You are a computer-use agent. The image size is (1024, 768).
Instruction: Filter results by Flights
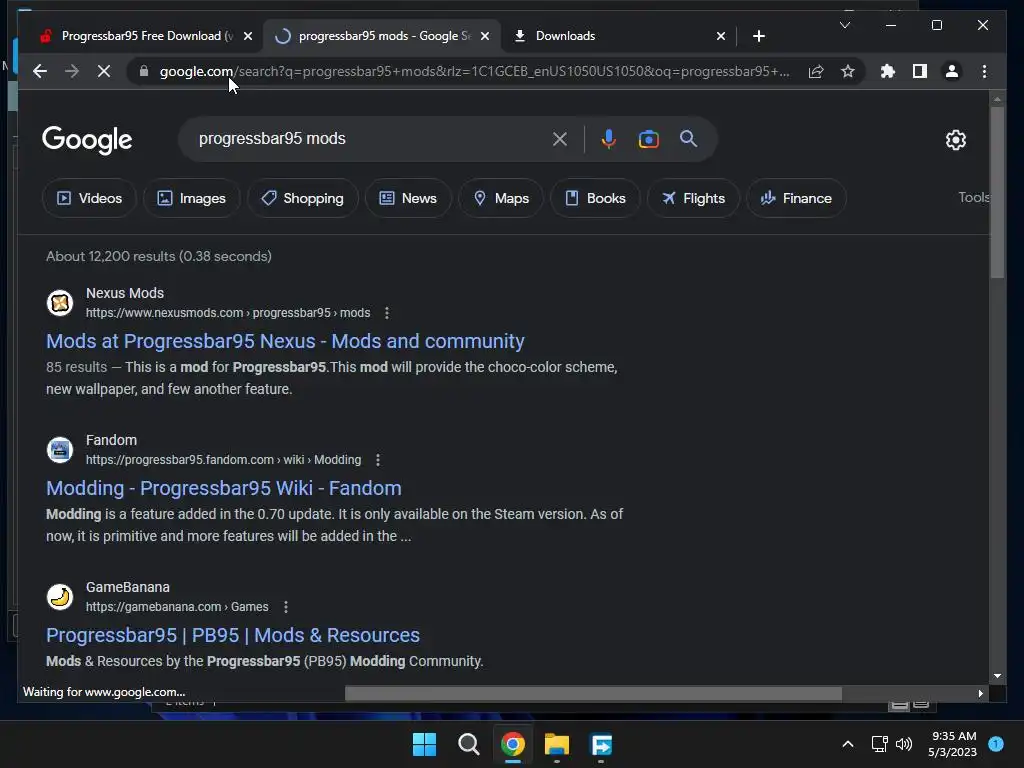[x=694, y=198]
